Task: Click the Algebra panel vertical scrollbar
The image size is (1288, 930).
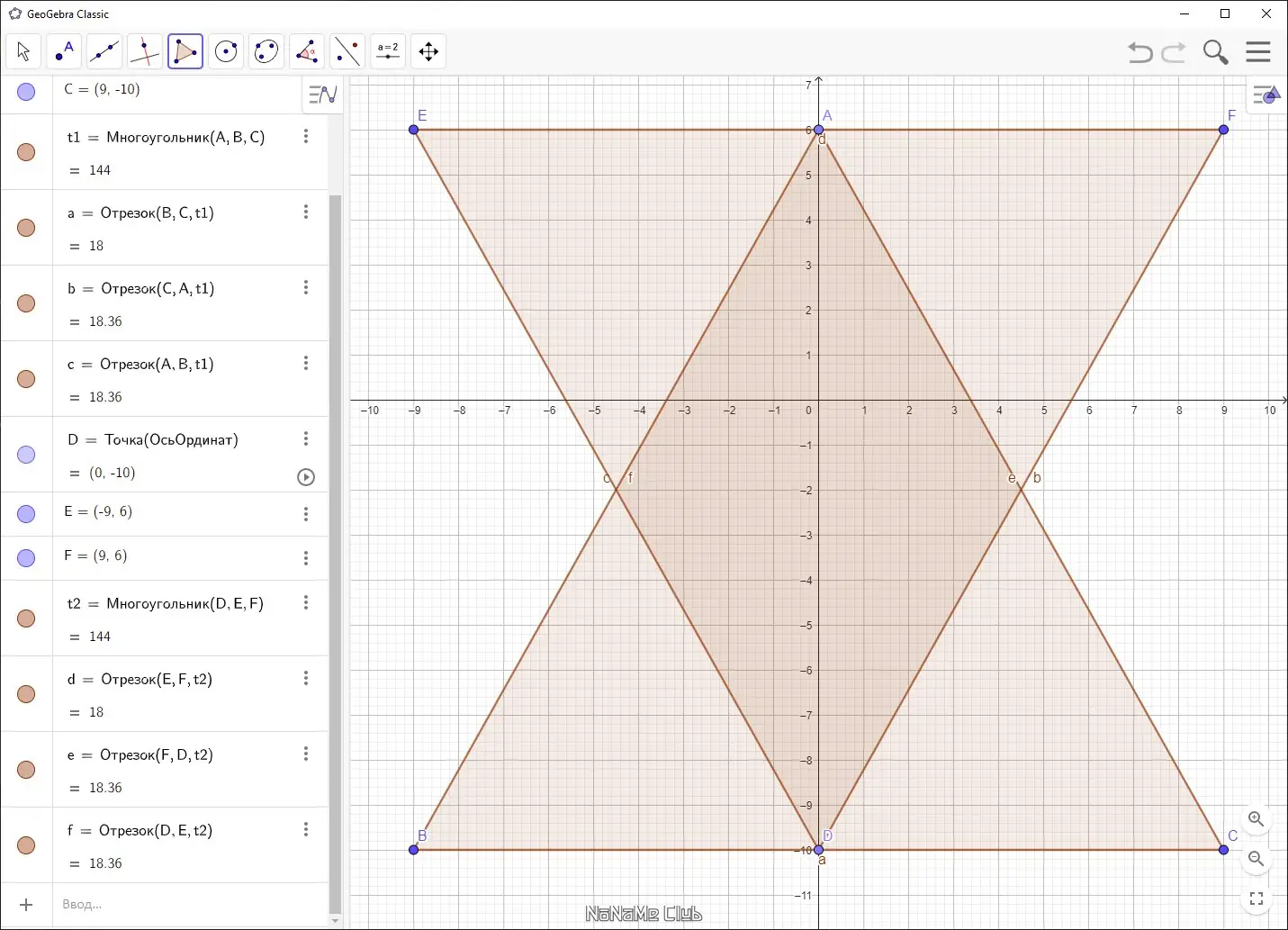Action: (335, 554)
